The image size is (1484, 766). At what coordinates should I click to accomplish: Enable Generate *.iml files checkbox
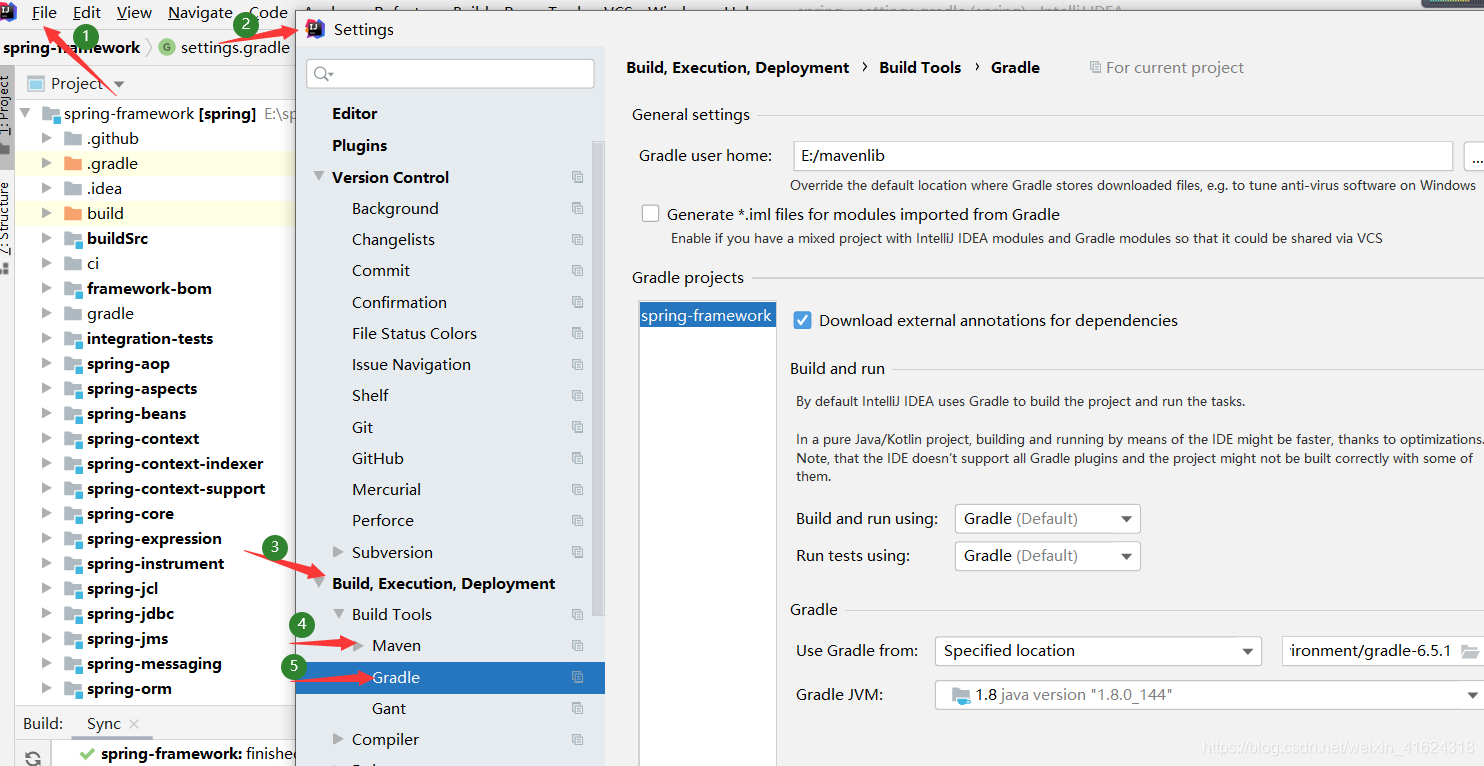[651, 214]
